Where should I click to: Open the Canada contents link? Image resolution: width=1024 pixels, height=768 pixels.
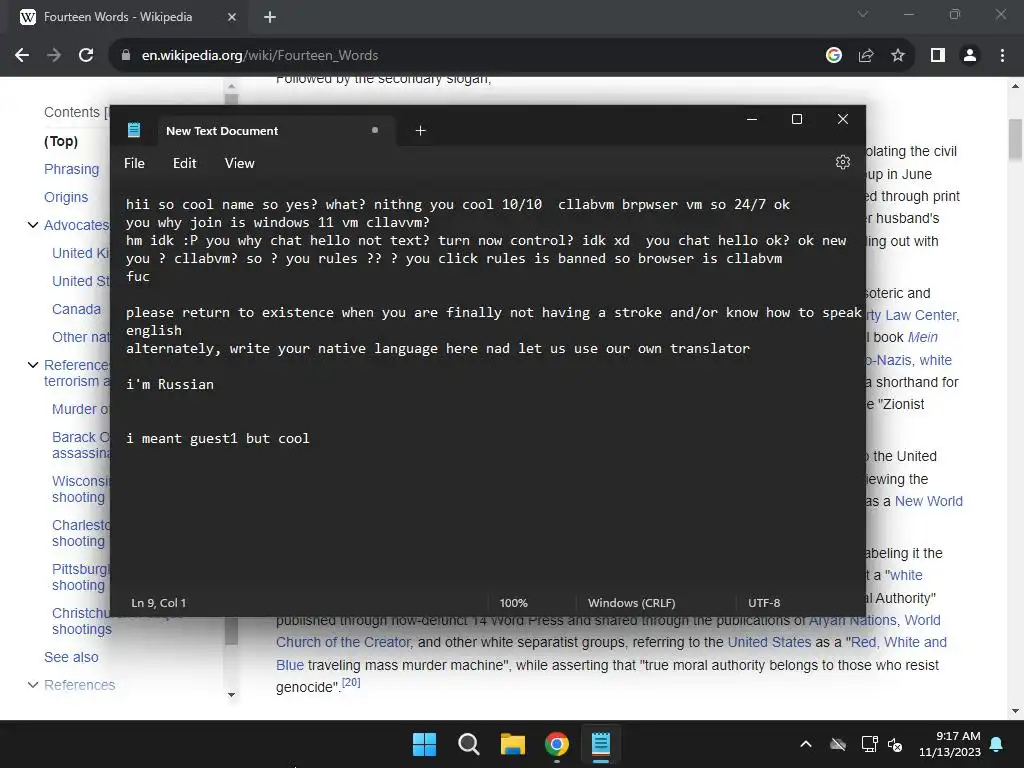76,309
